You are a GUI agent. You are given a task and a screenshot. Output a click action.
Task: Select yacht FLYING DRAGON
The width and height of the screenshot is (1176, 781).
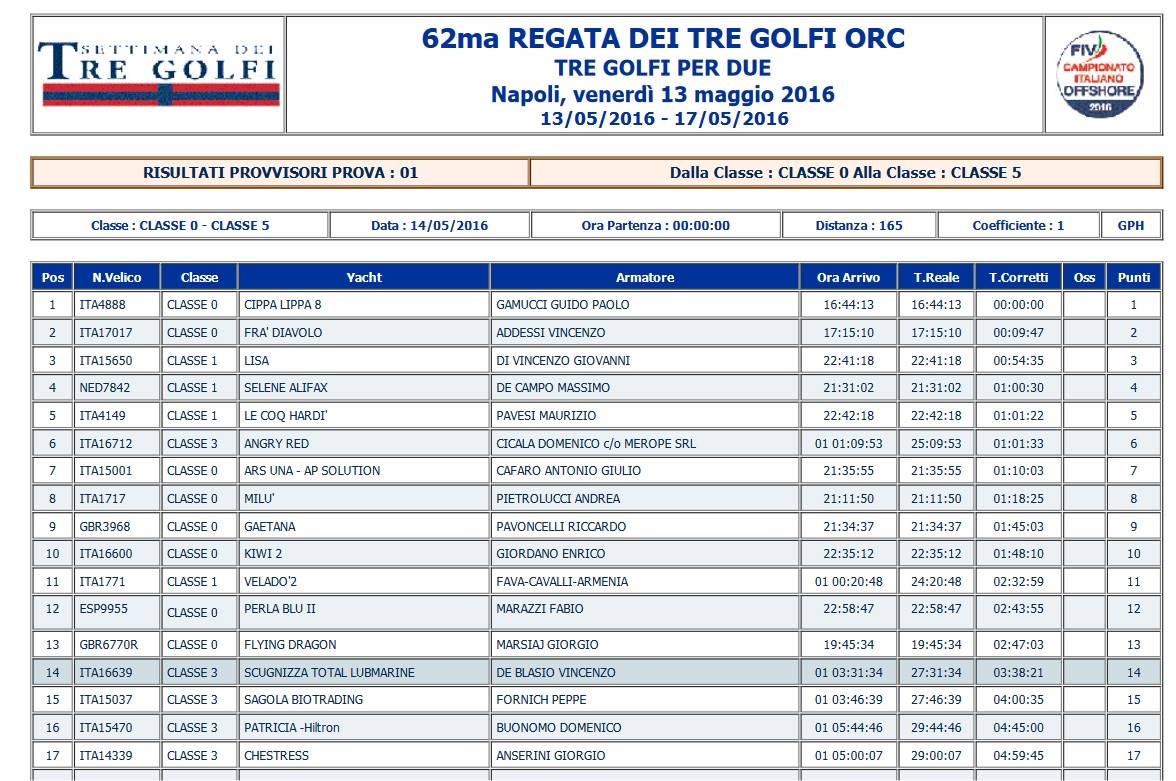[x=290, y=644]
